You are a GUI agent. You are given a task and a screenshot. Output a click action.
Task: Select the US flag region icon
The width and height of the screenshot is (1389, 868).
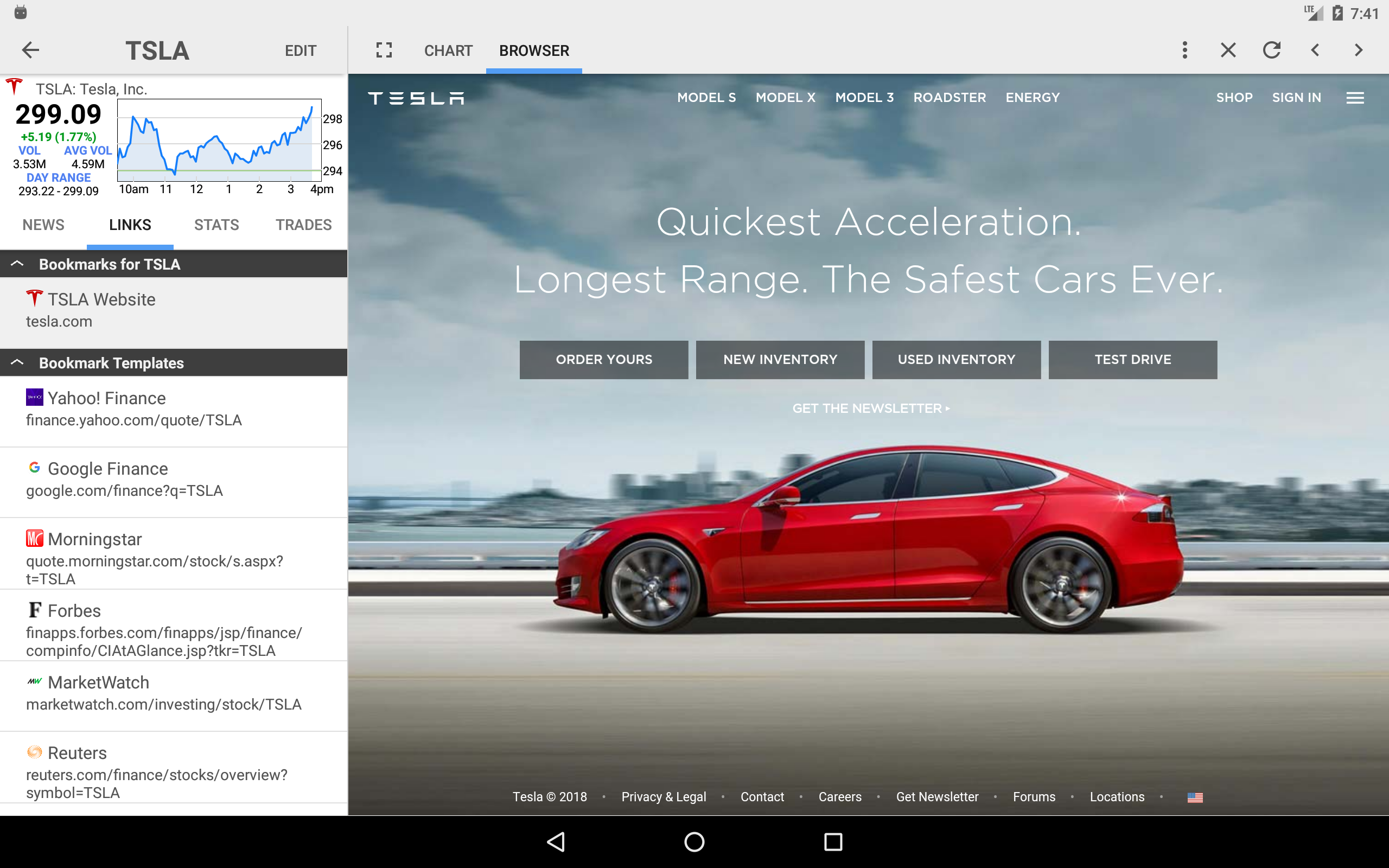(1195, 797)
